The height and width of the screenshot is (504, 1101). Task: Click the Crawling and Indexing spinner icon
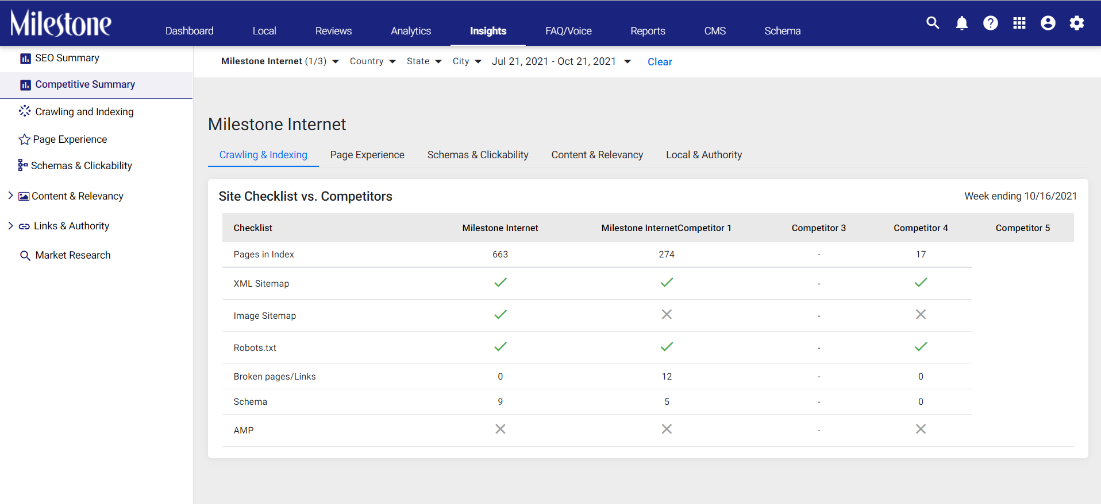pyautogui.click(x=25, y=112)
